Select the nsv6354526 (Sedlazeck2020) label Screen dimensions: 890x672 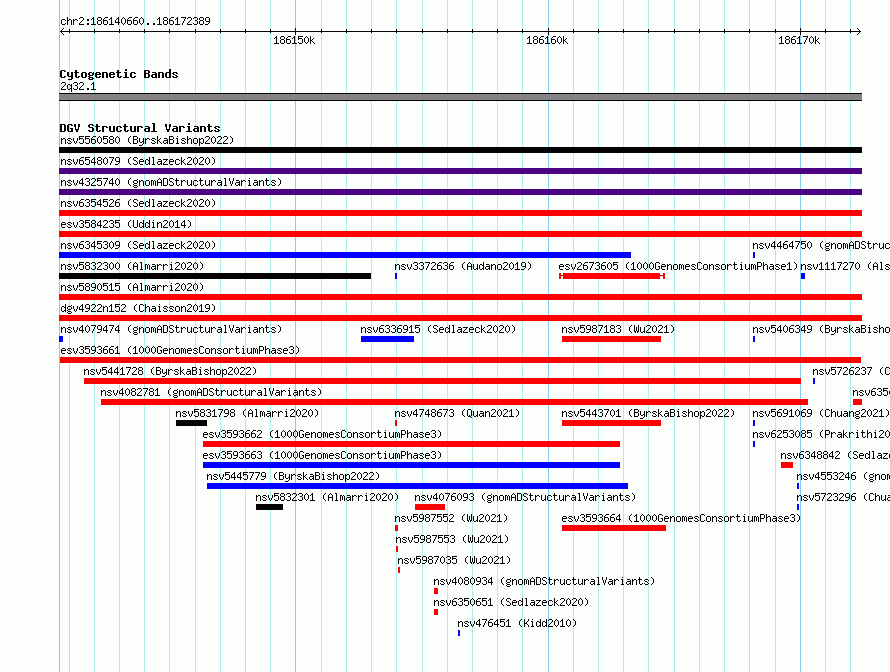click(x=138, y=203)
